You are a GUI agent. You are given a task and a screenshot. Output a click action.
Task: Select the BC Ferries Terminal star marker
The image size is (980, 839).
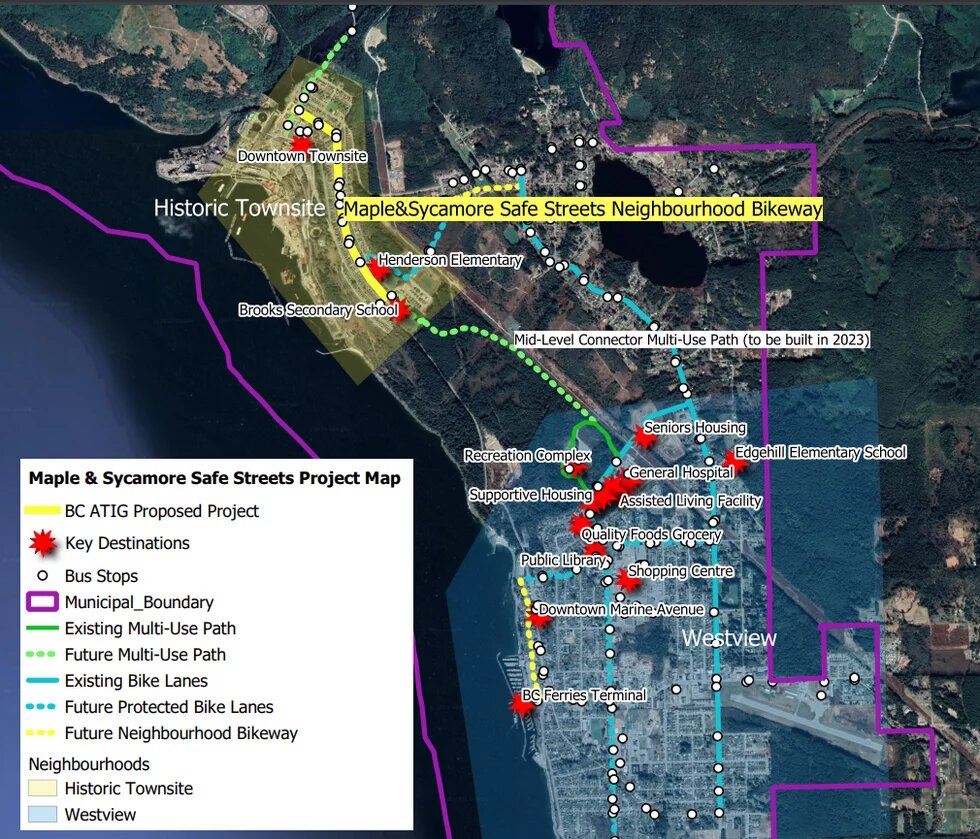point(521,704)
